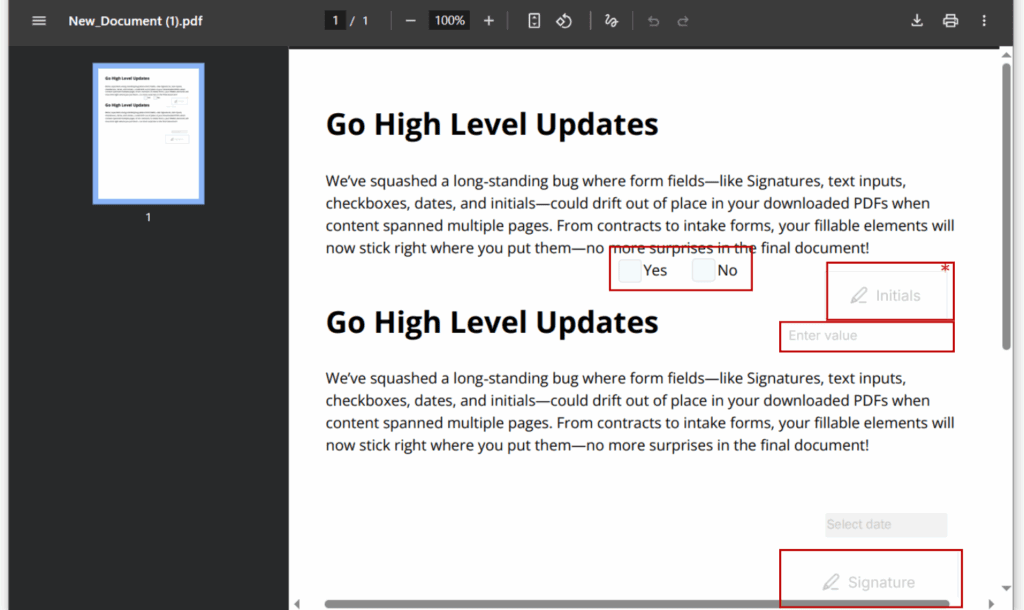Click the vertical scrollbar thumb

pyautogui.click(x=1006, y=206)
